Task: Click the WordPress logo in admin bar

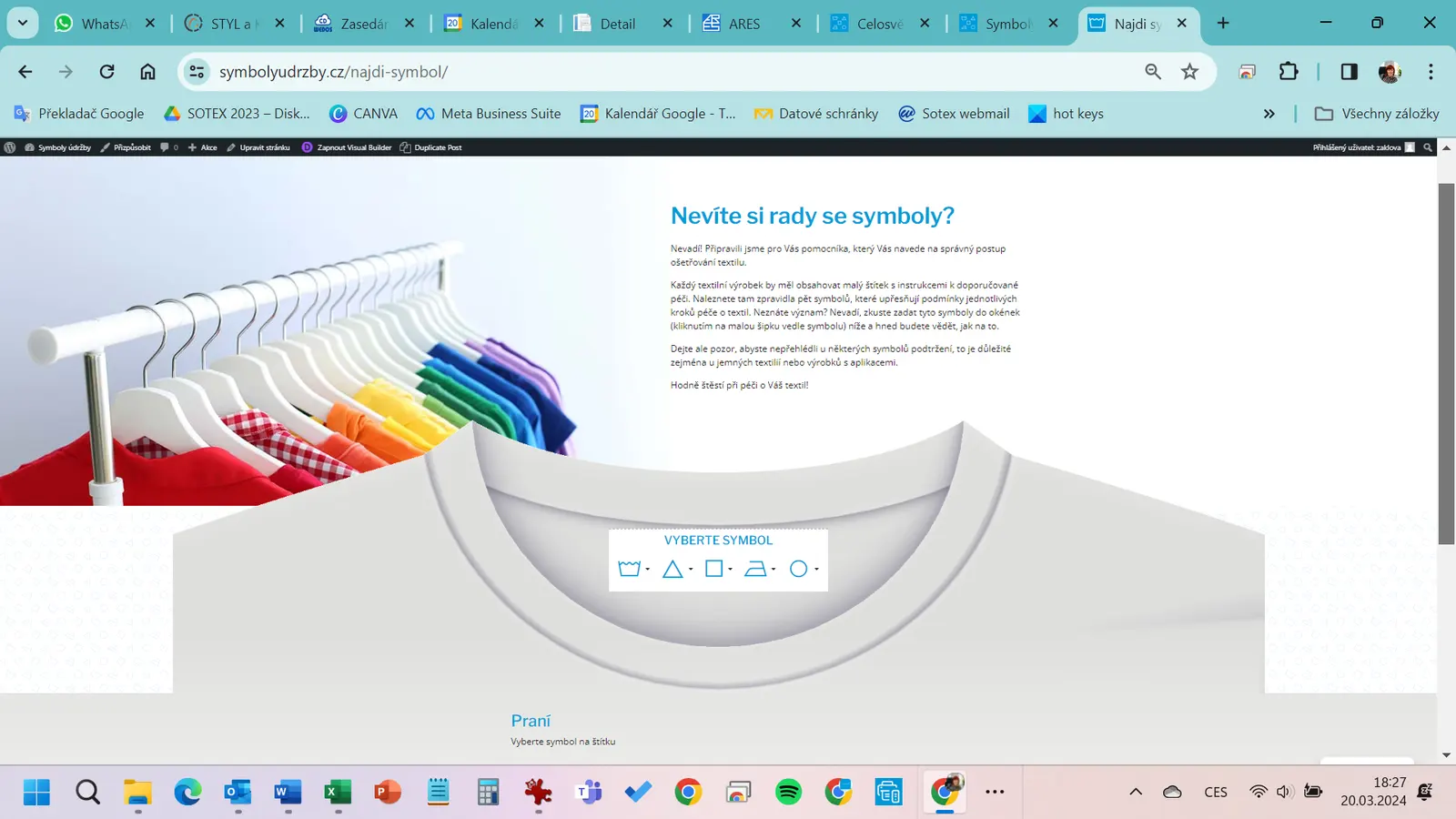Action: (10, 147)
